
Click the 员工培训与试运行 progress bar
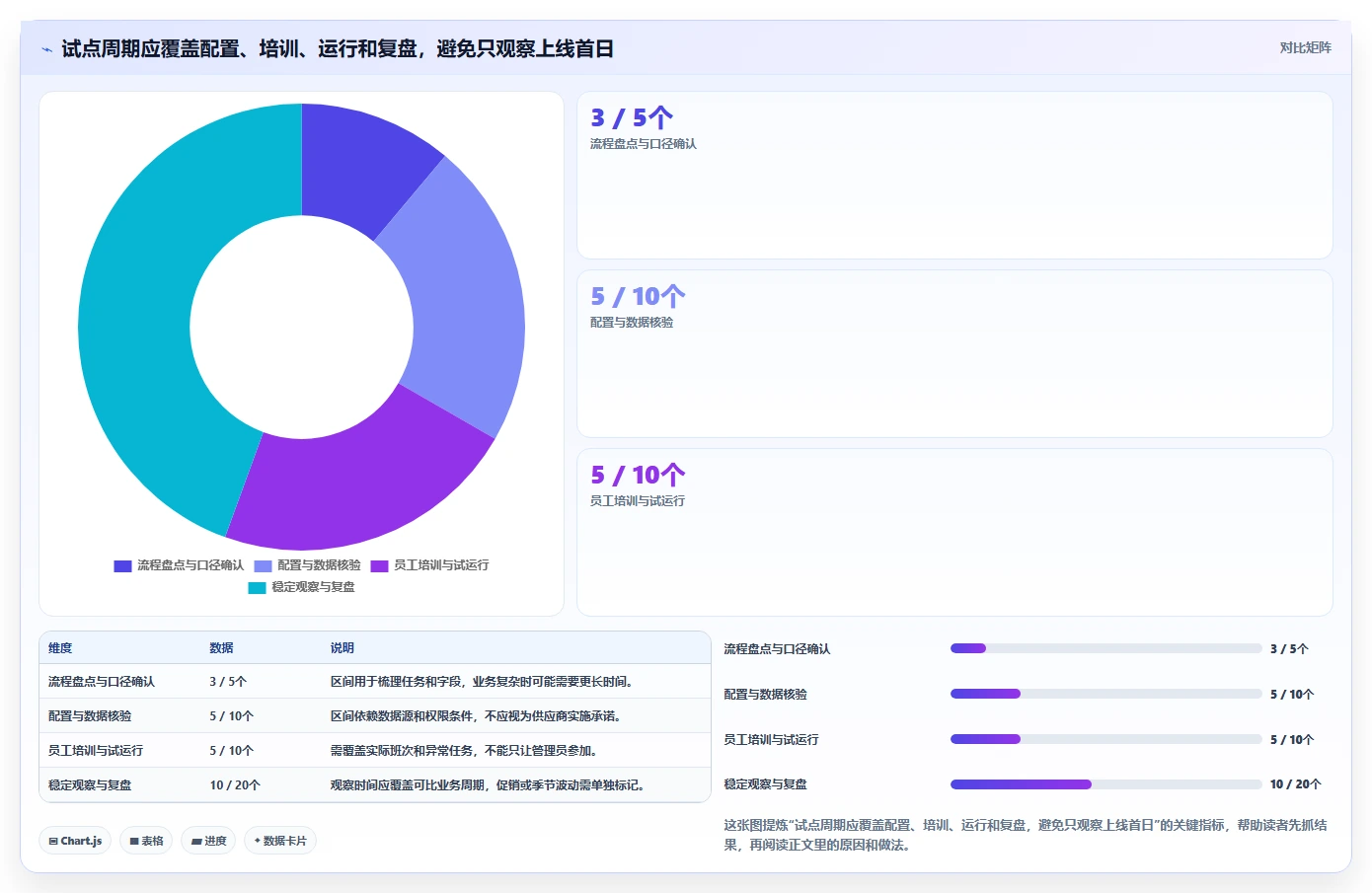tap(1105, 739)
